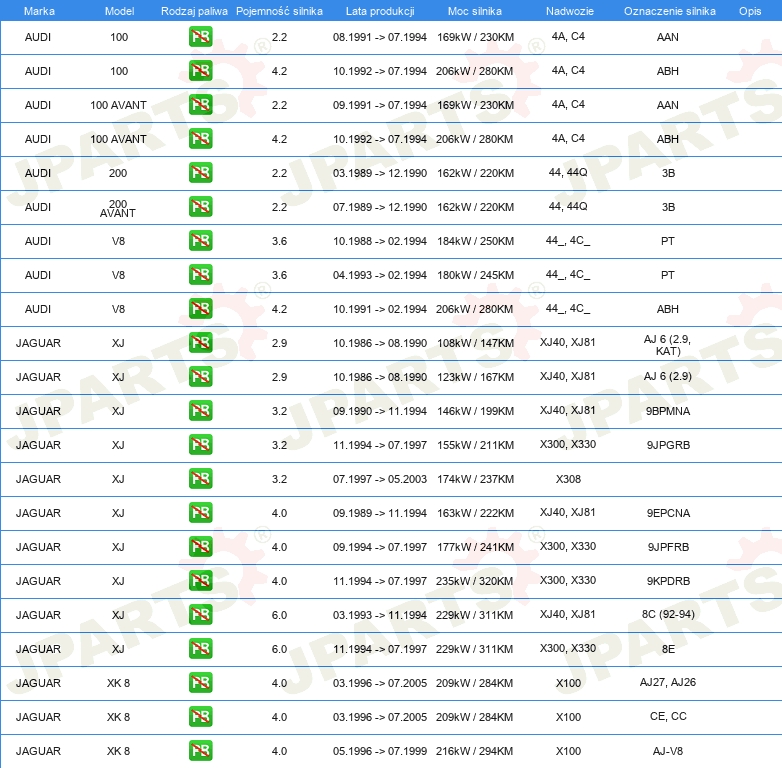Click the 9EPCNA engine code

(668, 513)
